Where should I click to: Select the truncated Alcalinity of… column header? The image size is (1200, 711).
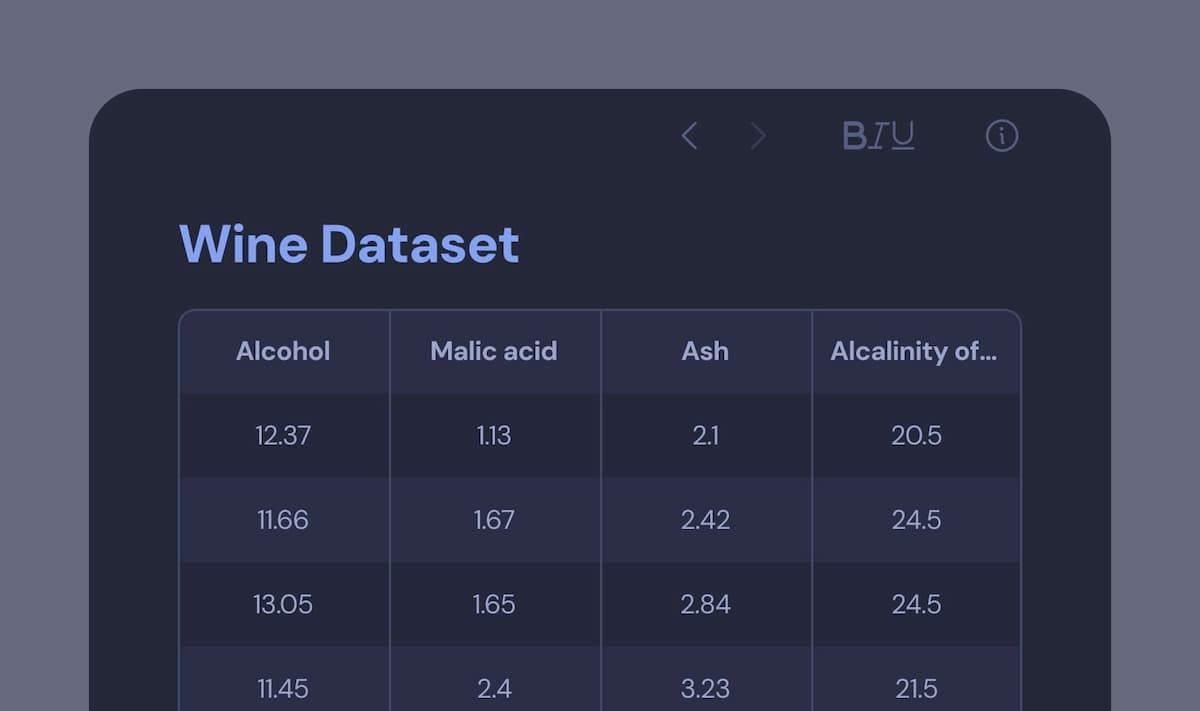[x=914, y=351]
